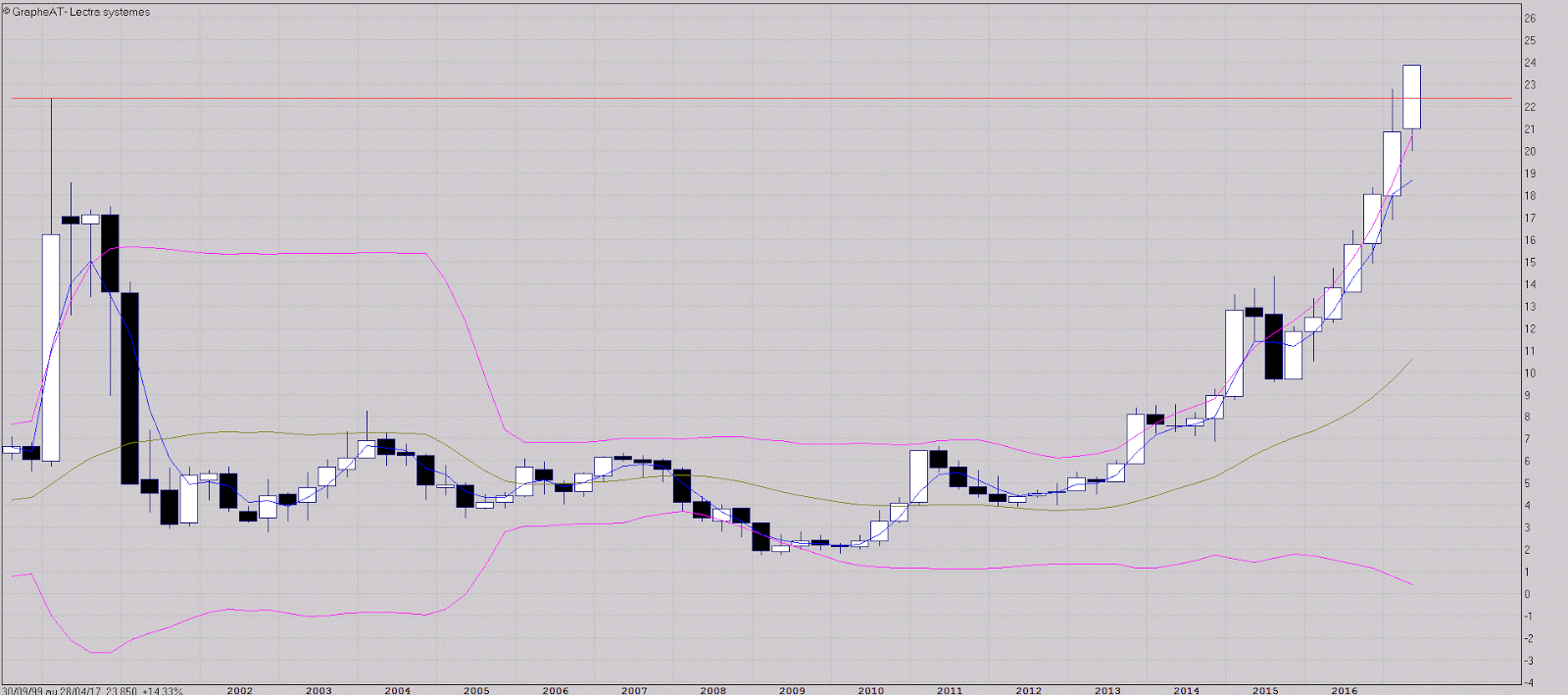Viewport: 1568px width, 695px height.
Task: Select the 2005 year label on time axis
Action: pyautogui.click(x=476, y=691)
